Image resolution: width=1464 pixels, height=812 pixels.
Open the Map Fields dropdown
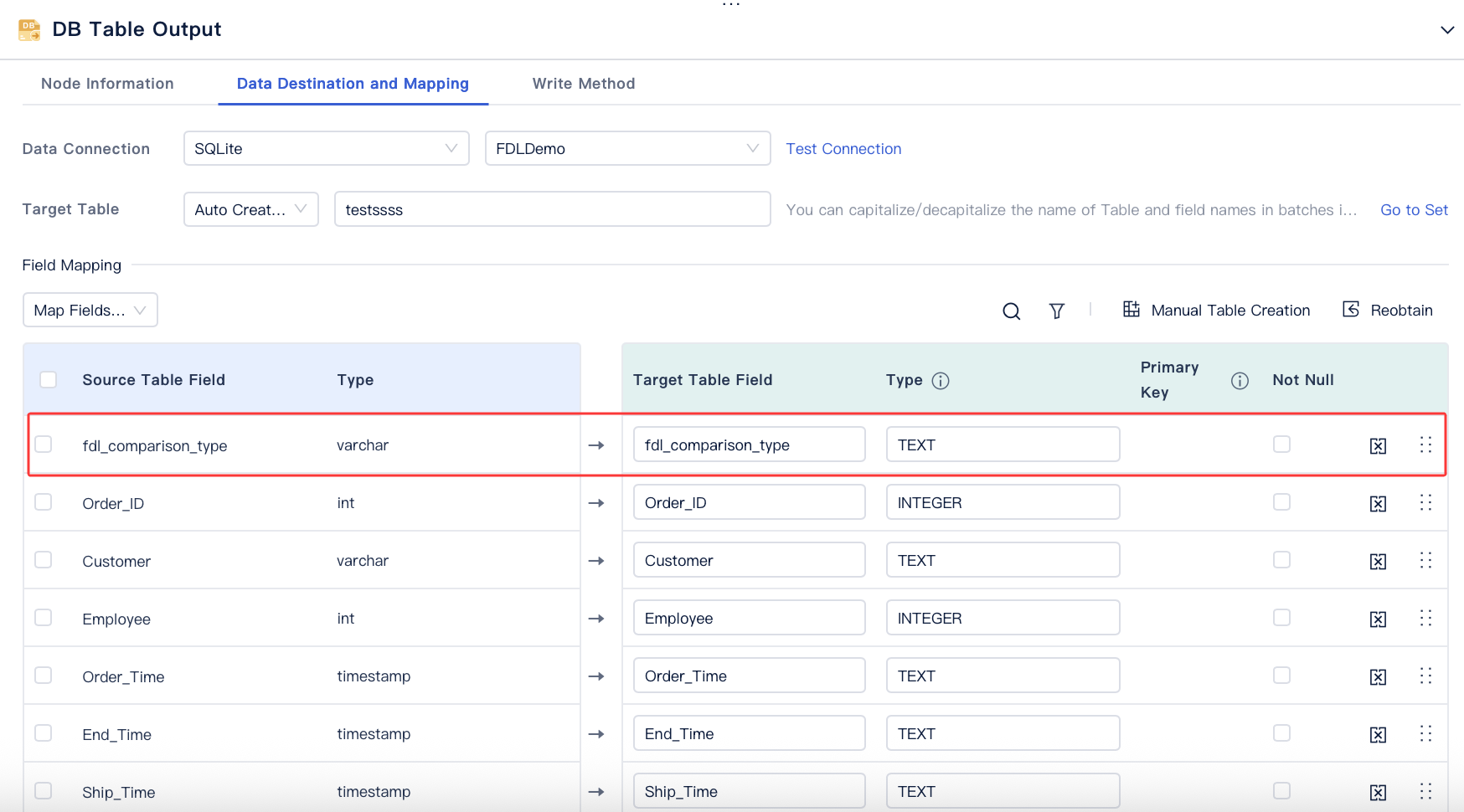point(90,310)
